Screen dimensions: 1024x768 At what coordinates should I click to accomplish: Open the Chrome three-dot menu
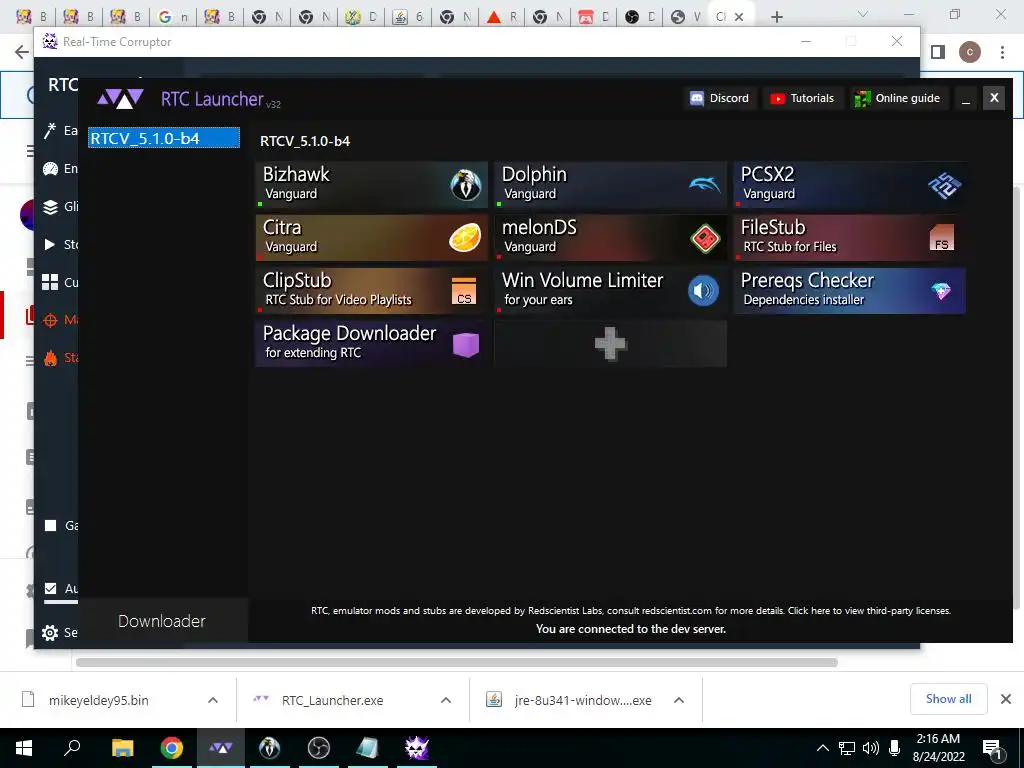coord(1002,52)
